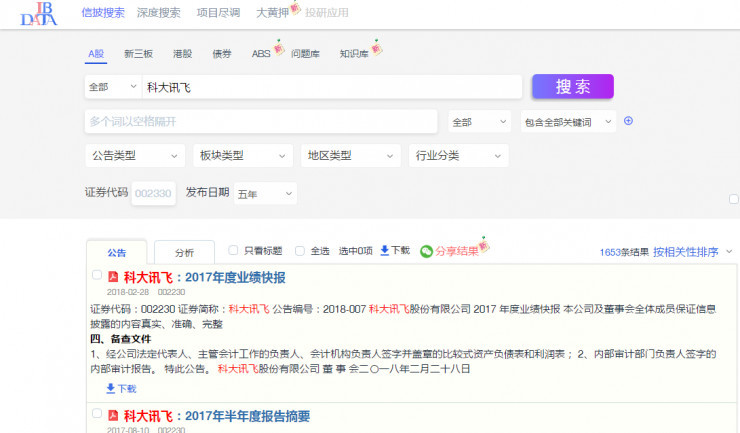Image resolution: width=740 pixels, height=433 pixels.
Task: Switch to the 新三板 tab
Action: pyautogui.click(x=138, y=54)
